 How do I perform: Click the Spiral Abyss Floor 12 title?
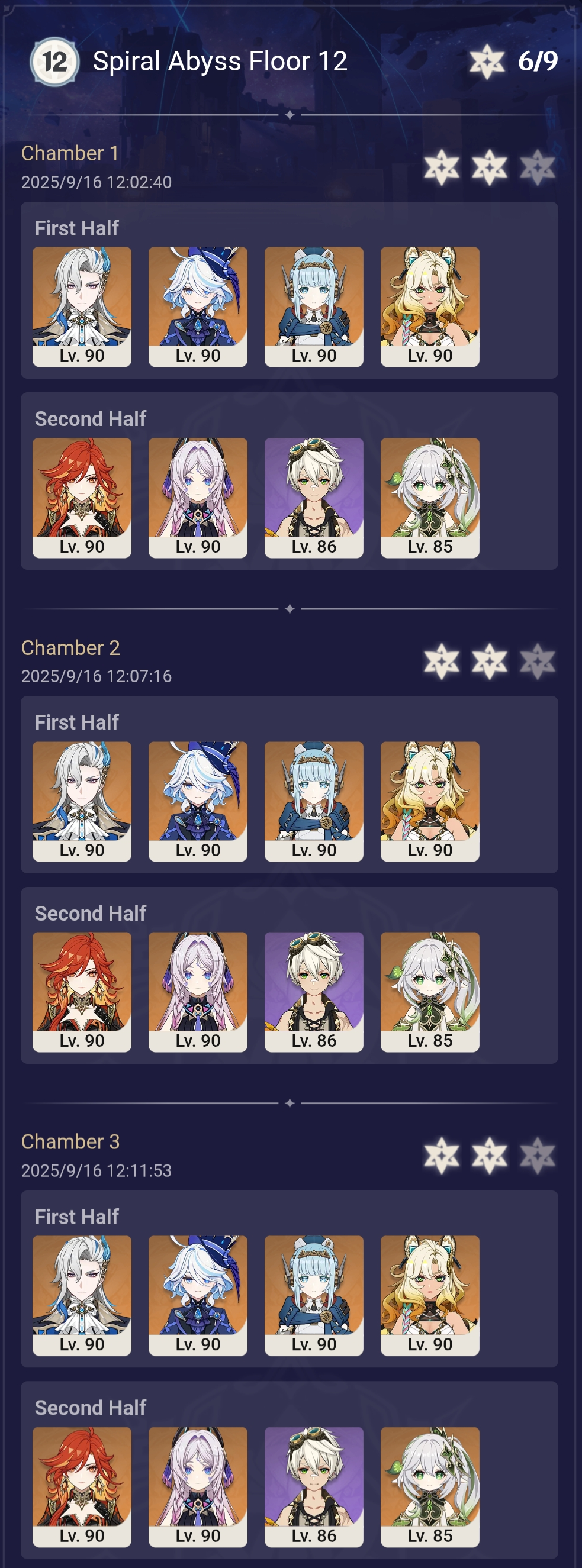tap(220, 62)
